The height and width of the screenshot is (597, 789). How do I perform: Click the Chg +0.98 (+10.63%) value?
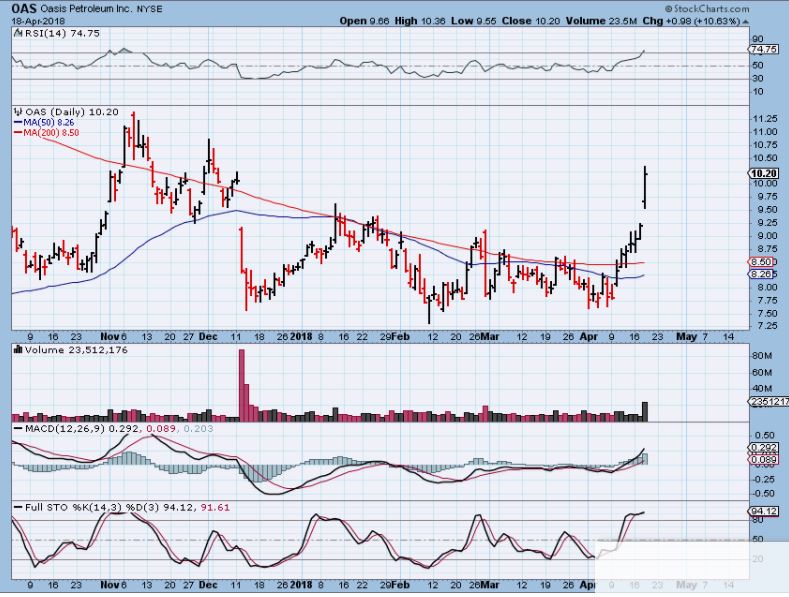coord(691,21)
